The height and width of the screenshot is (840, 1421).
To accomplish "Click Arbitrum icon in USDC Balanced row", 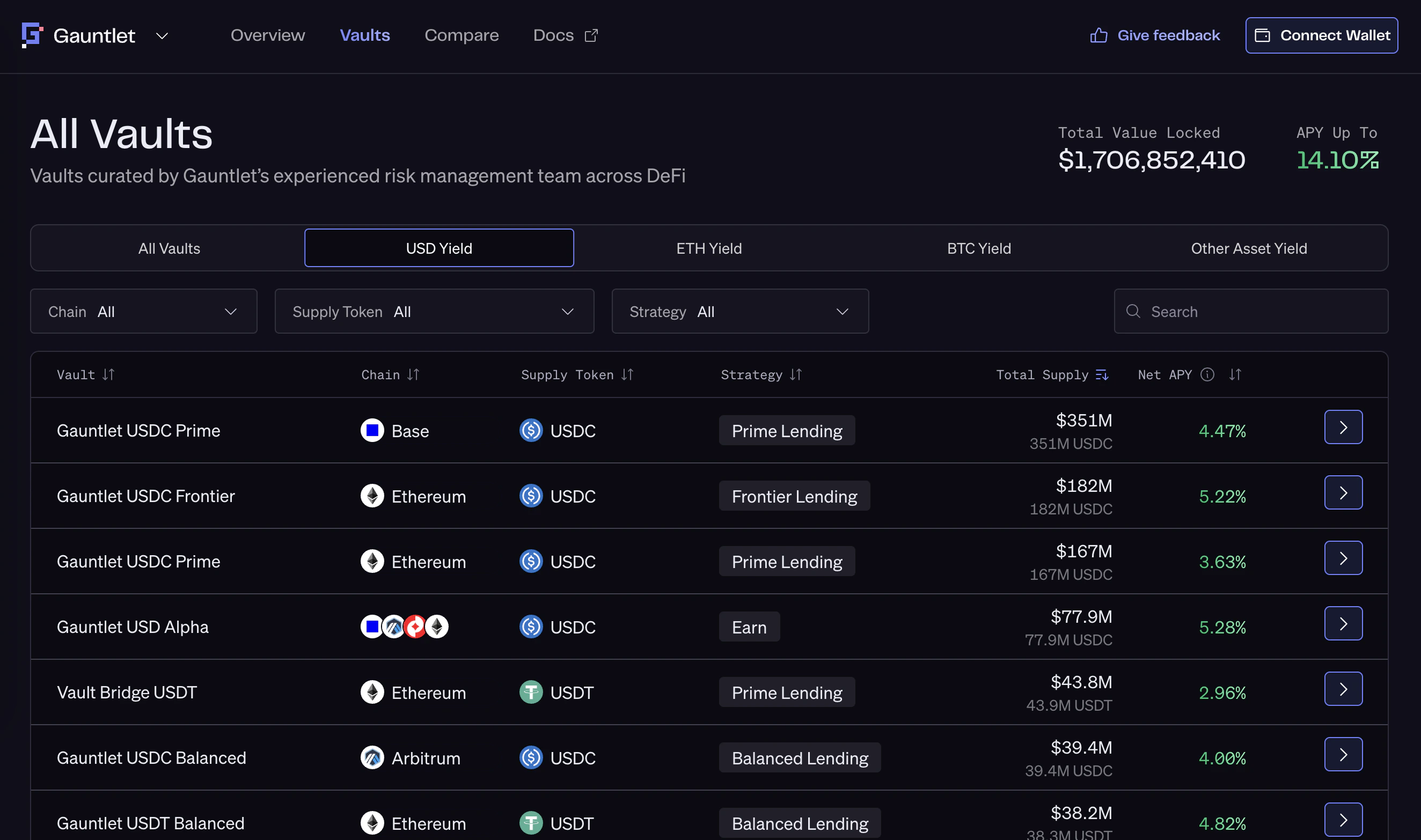I will (x=372, y=757).
